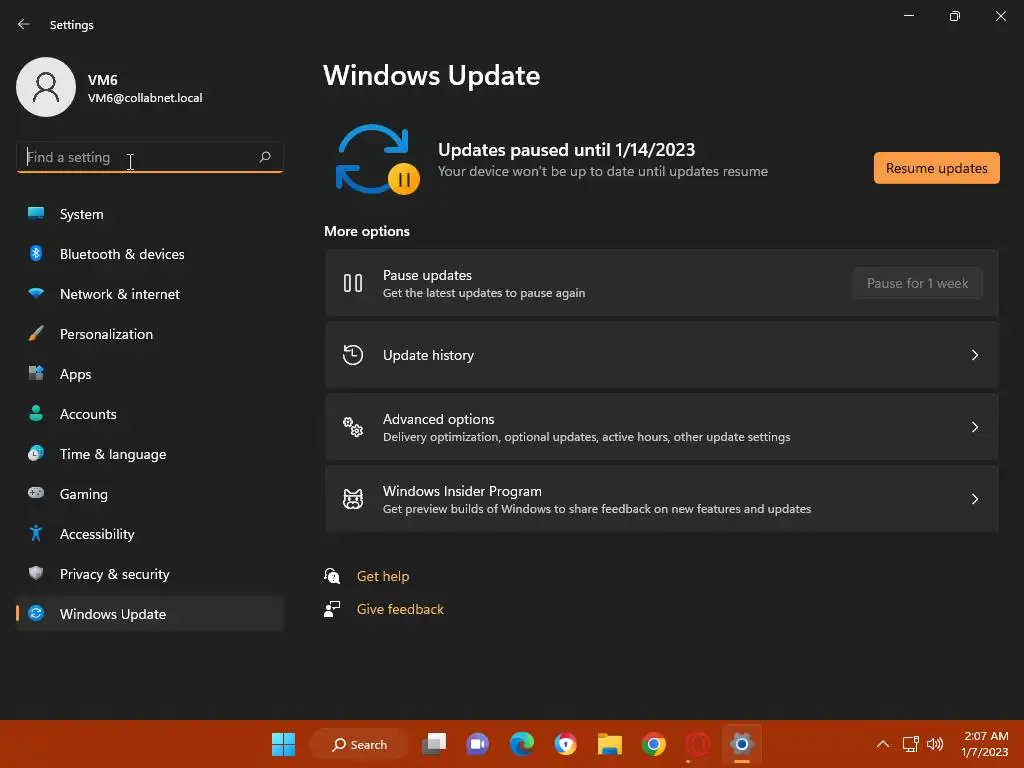Open the Windows Start button
The width and height of the screenshot is (1024, 768).
(283, 744)
